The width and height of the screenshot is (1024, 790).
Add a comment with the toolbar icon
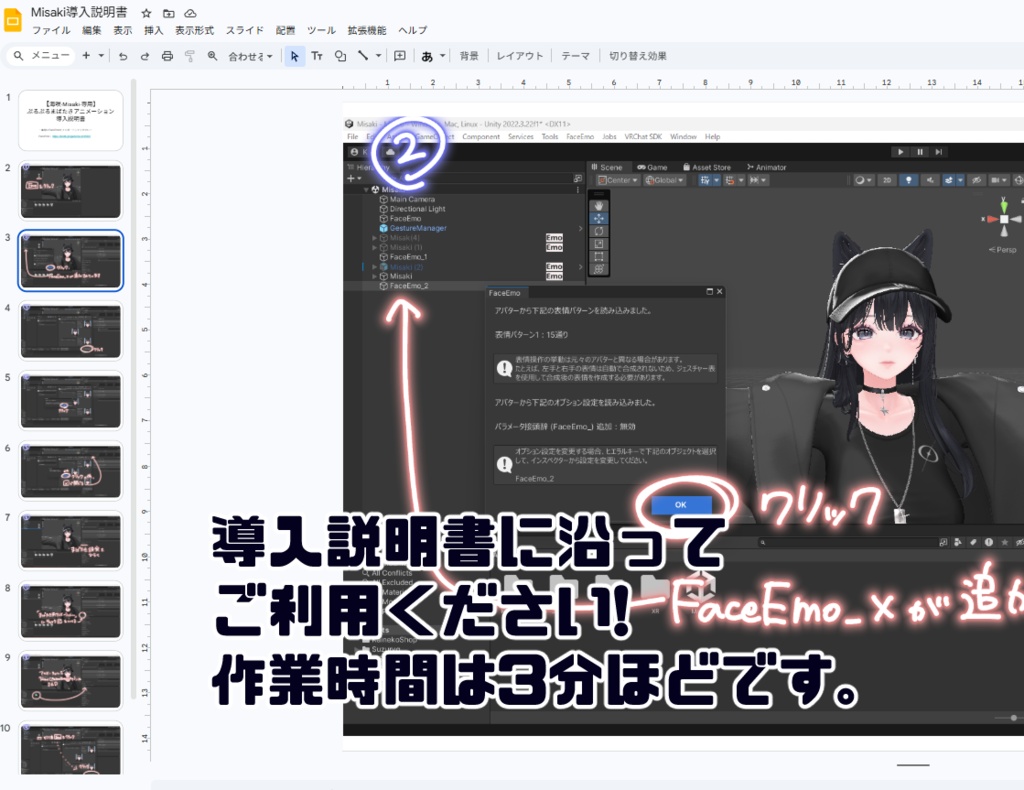[400, 56]
